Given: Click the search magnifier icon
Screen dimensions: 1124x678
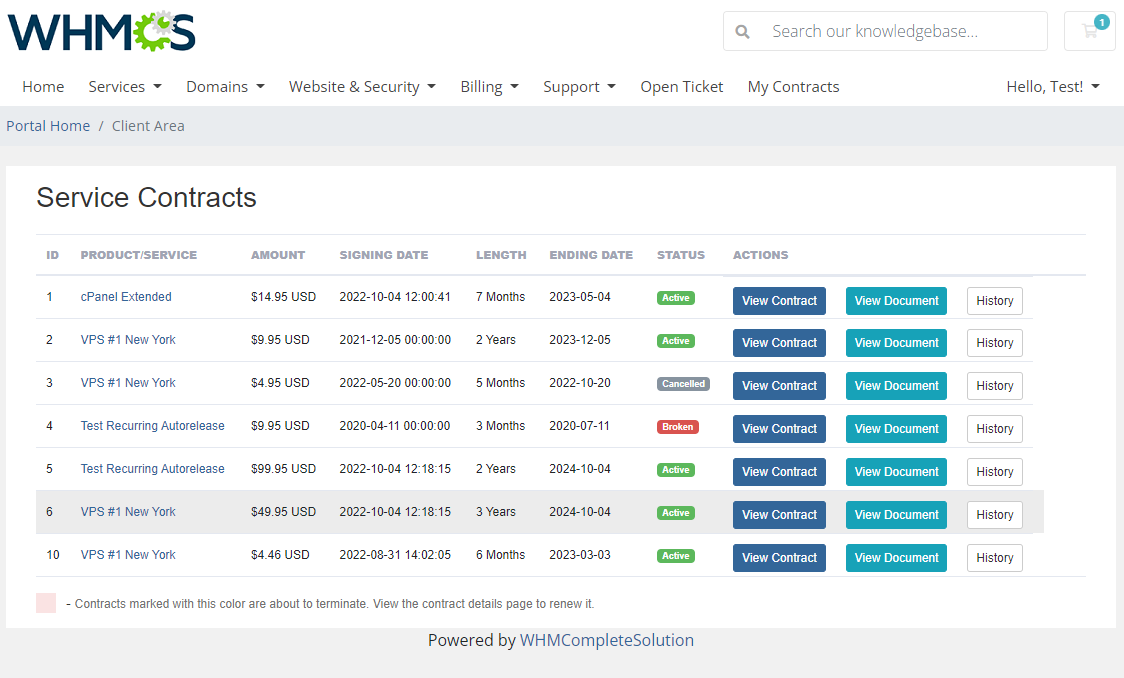Looking at the screenshot, I should (x=743, y=32).
